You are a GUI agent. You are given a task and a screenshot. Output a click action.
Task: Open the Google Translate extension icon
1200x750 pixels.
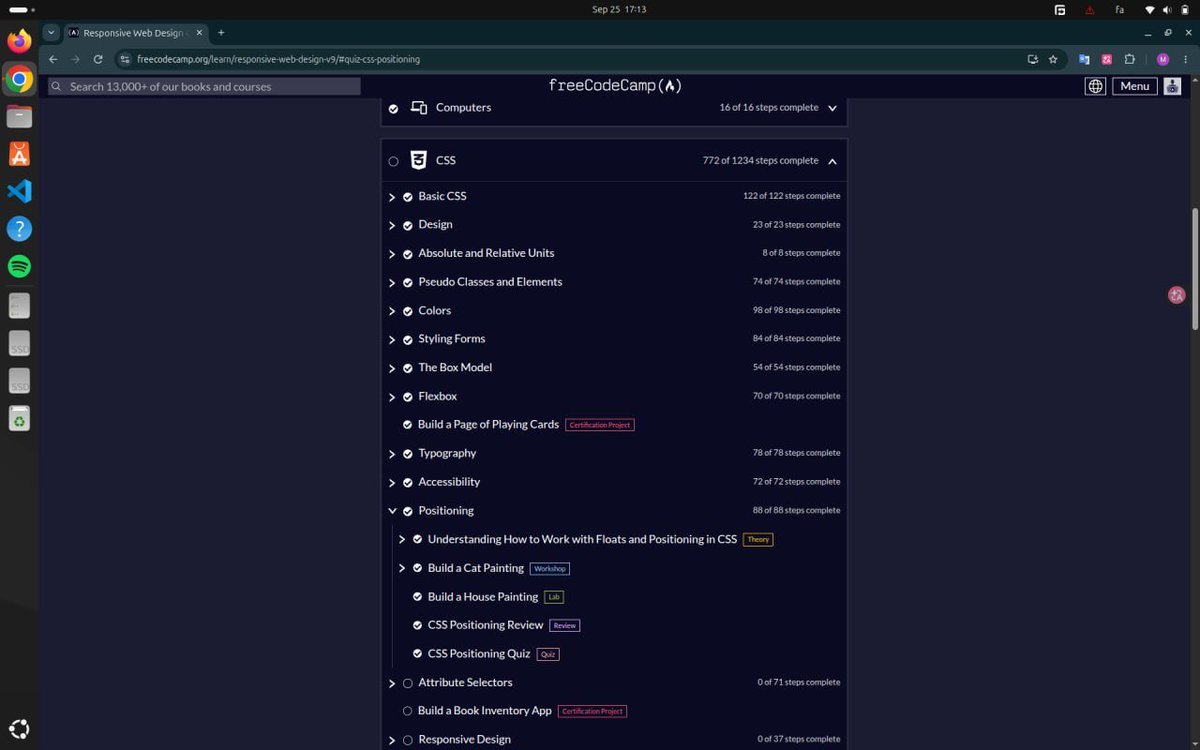coord(1084,59)
